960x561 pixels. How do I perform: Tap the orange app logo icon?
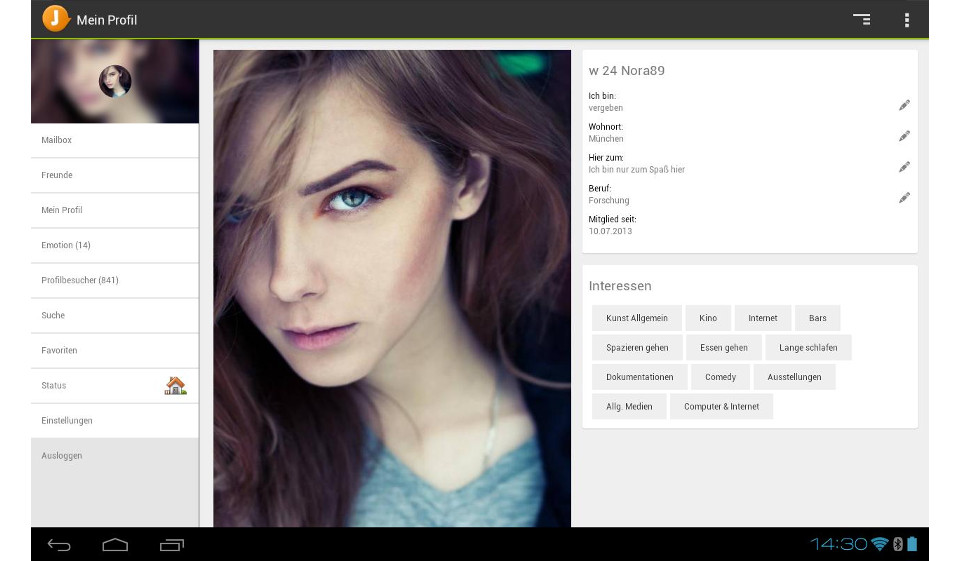(56, 19)
